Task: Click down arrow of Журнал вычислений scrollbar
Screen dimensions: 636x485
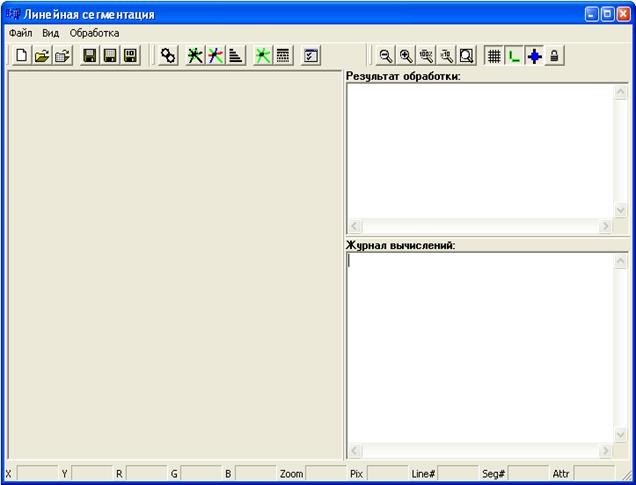Action: pos(621,436)
